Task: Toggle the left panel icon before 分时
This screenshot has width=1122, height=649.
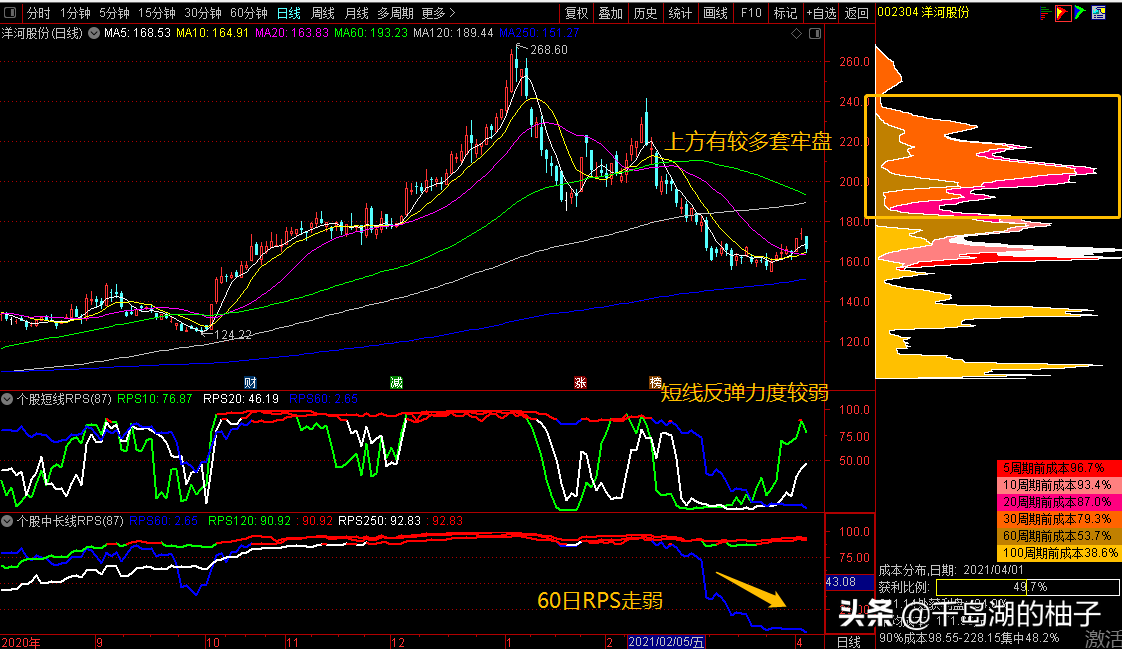Action: point(10,13)
